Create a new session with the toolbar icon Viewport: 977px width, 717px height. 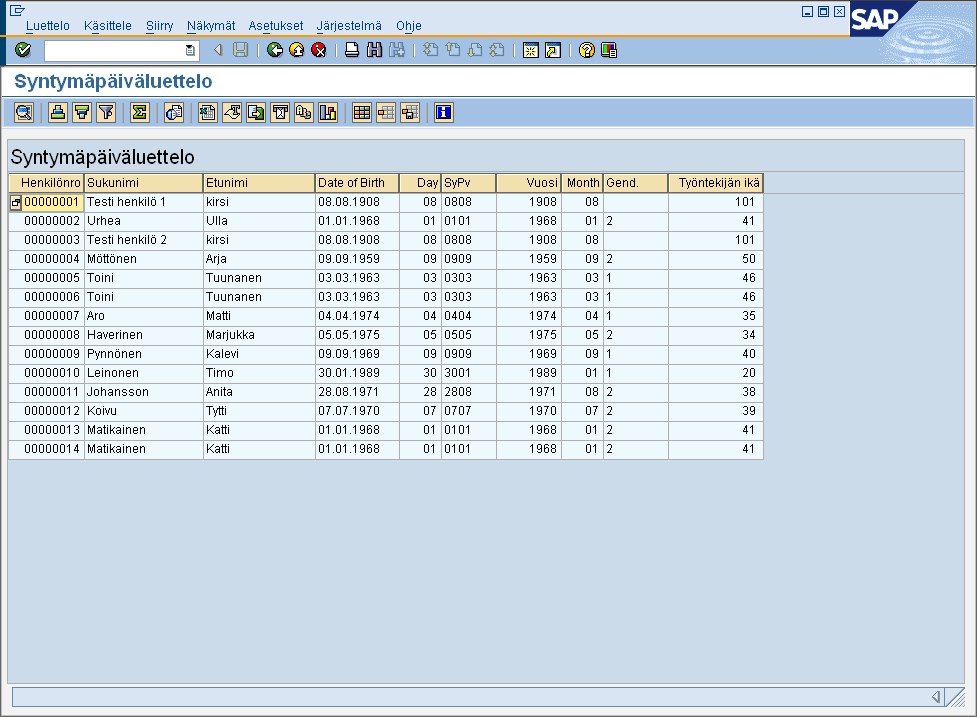pyautogui.click(x=530, y=50)
